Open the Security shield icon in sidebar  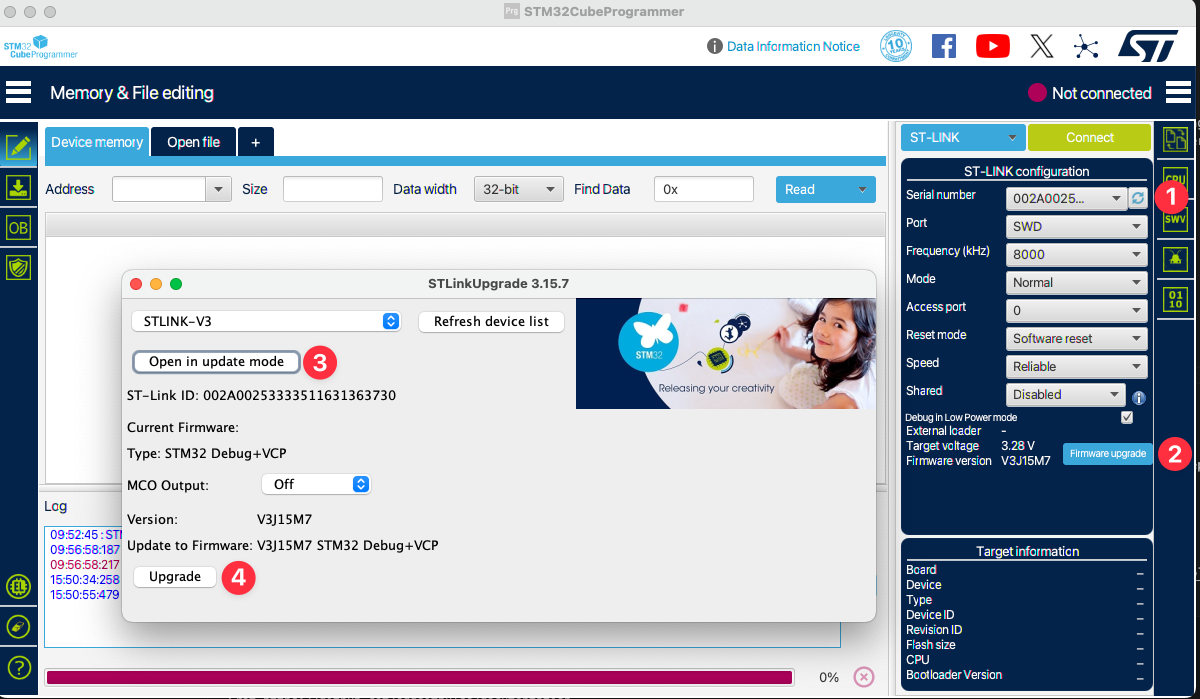pyautogui.click(x=18, y=267)
